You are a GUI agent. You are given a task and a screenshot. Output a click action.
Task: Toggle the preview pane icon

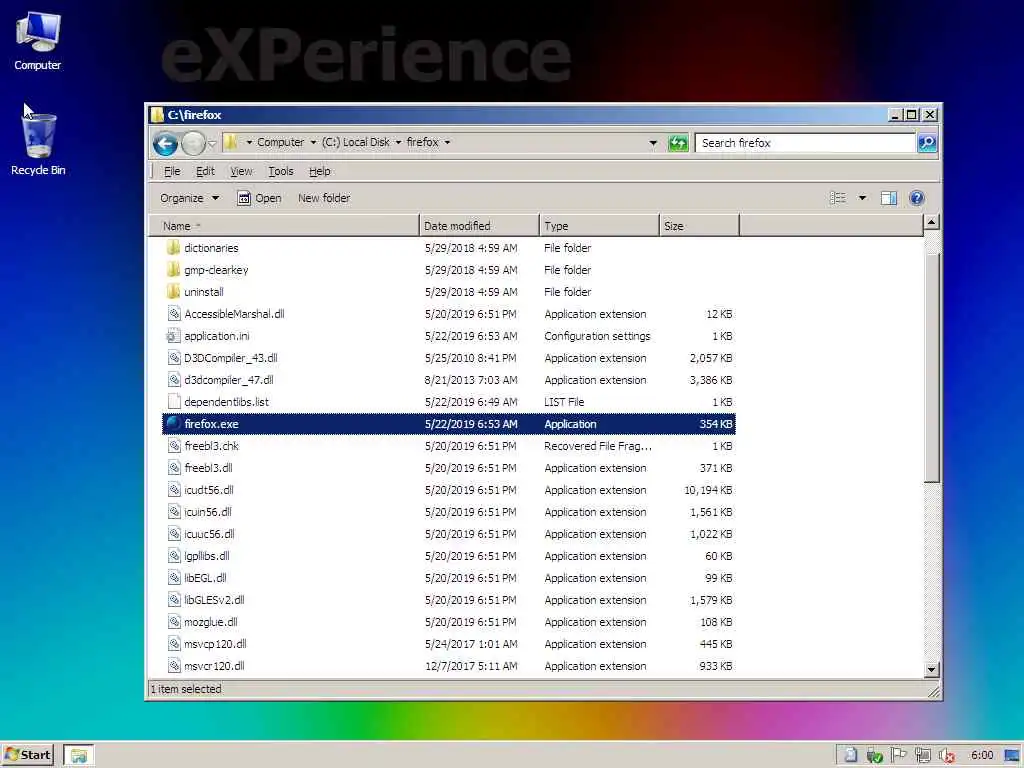point(888,198)
